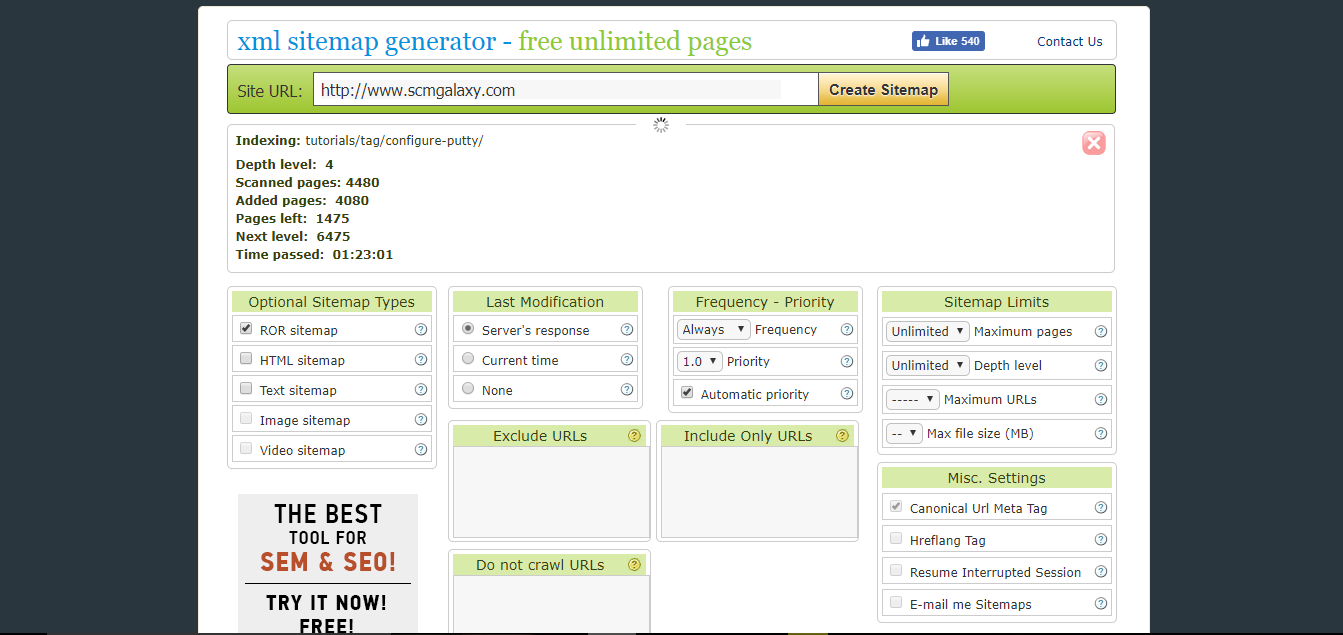
Task: Open the Contact Us link
Action: 1069,42
